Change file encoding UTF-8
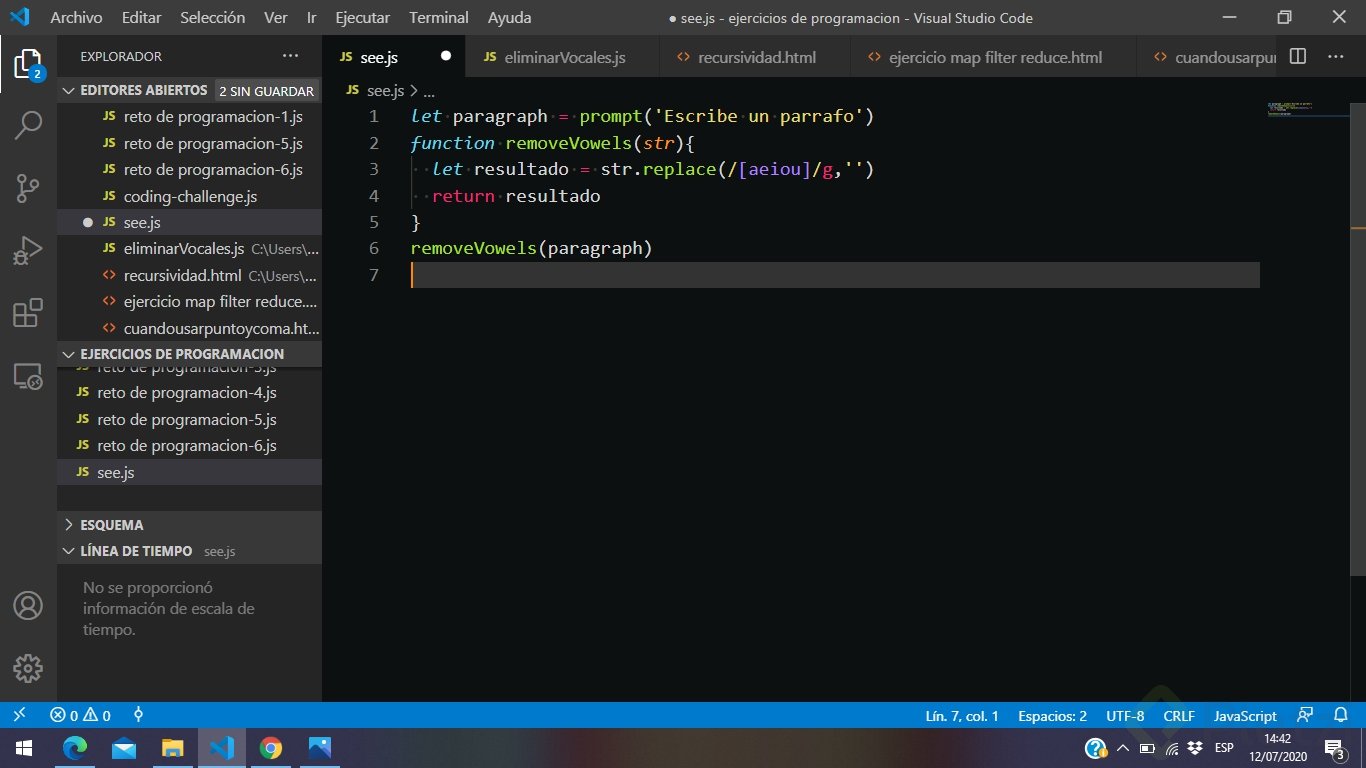Viewport: 1366px width, 768px height. point(1125,716)
